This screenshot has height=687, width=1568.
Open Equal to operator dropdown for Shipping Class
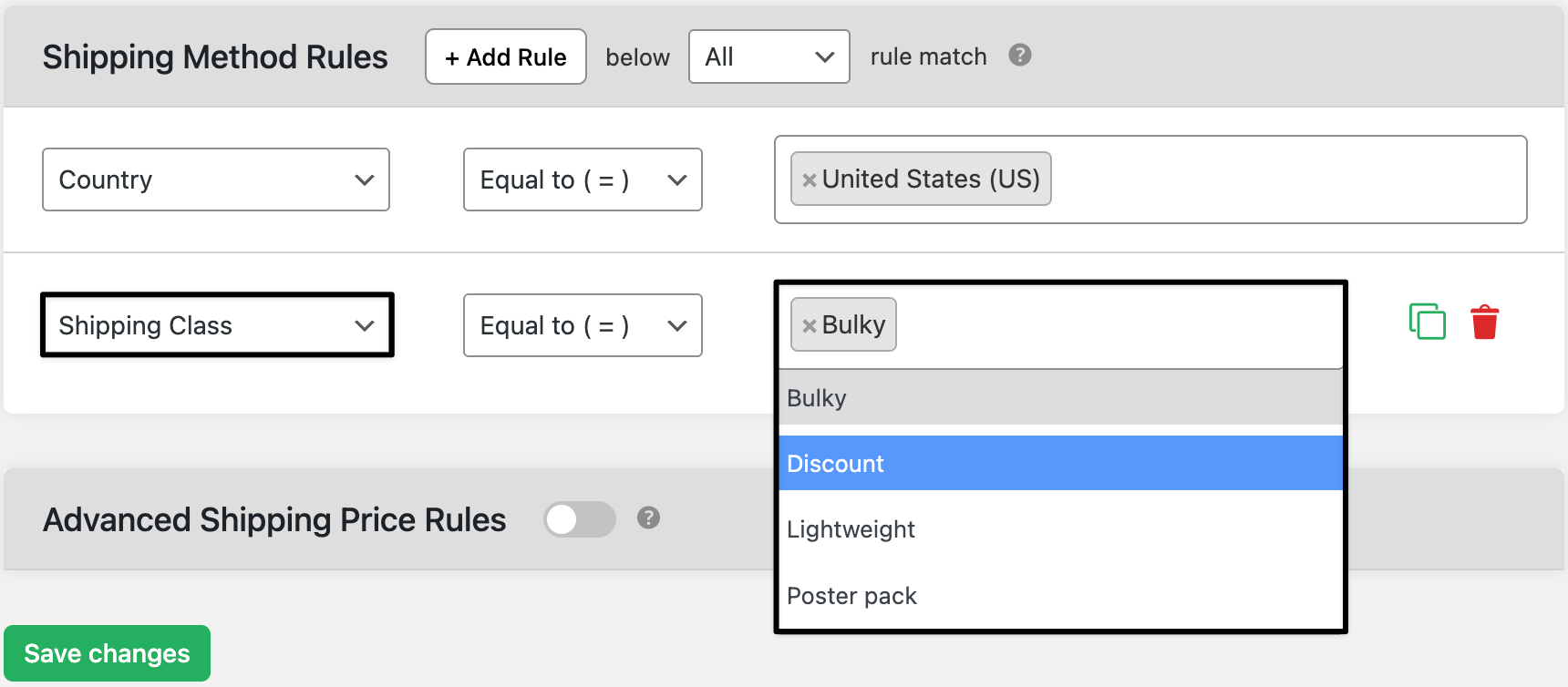[583, 325]
